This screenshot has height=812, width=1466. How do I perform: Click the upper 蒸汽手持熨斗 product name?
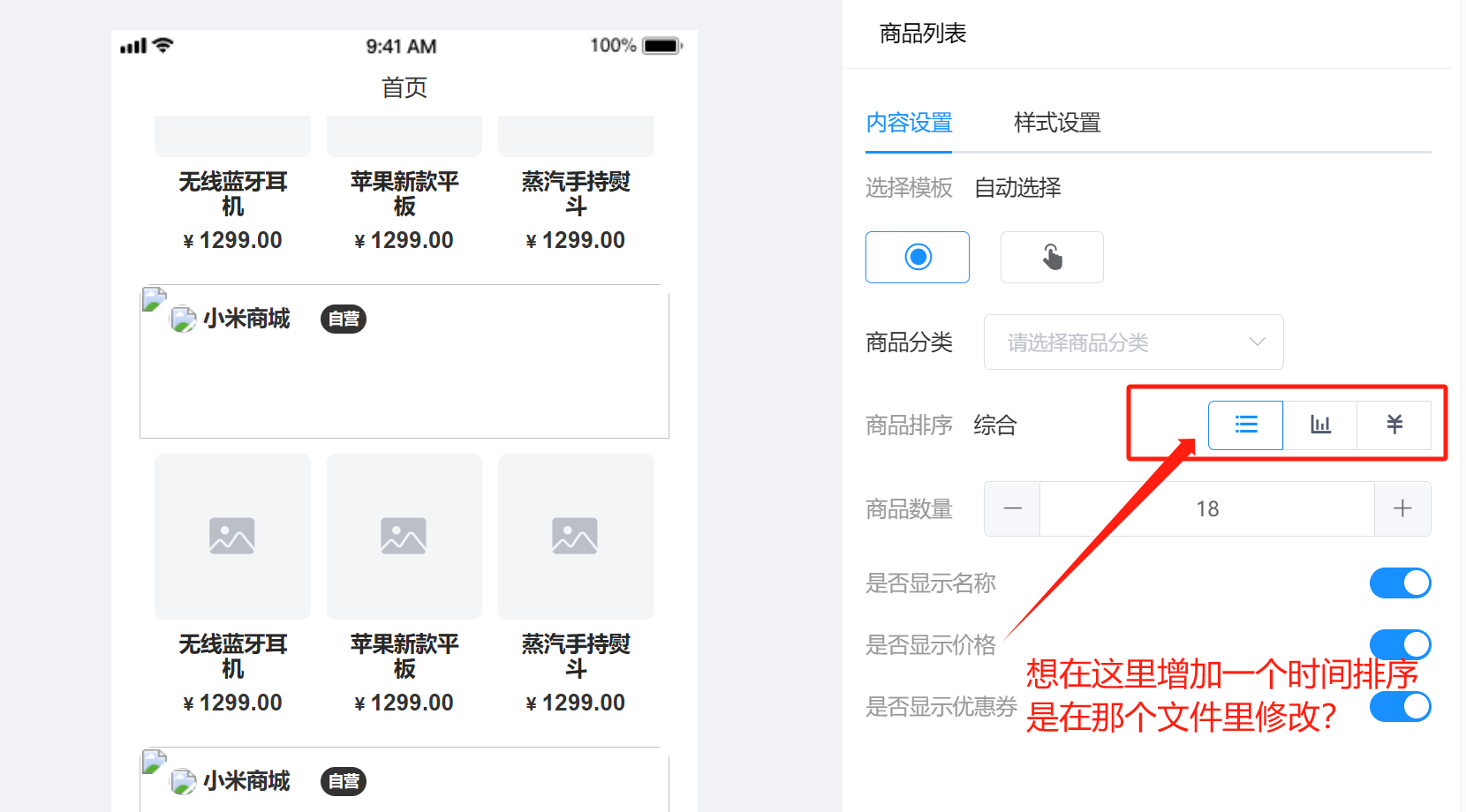click(x=576, y=194)
